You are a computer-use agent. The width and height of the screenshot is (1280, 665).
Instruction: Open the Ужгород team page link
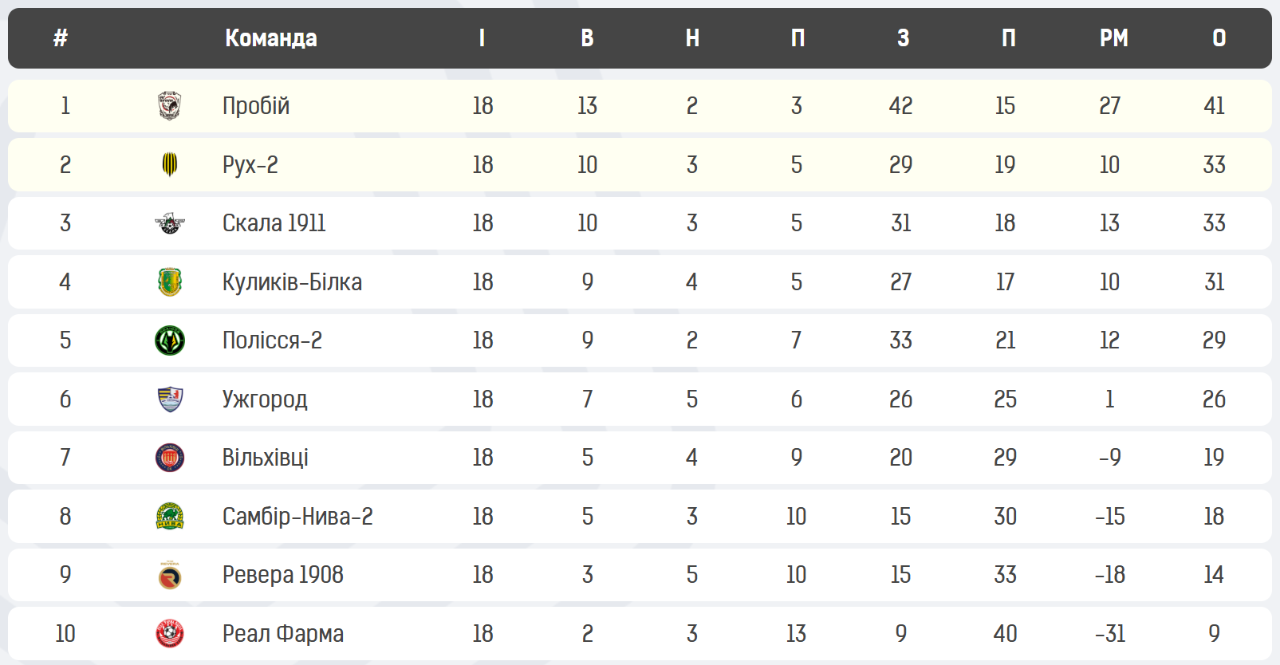[x=265, y=400]
